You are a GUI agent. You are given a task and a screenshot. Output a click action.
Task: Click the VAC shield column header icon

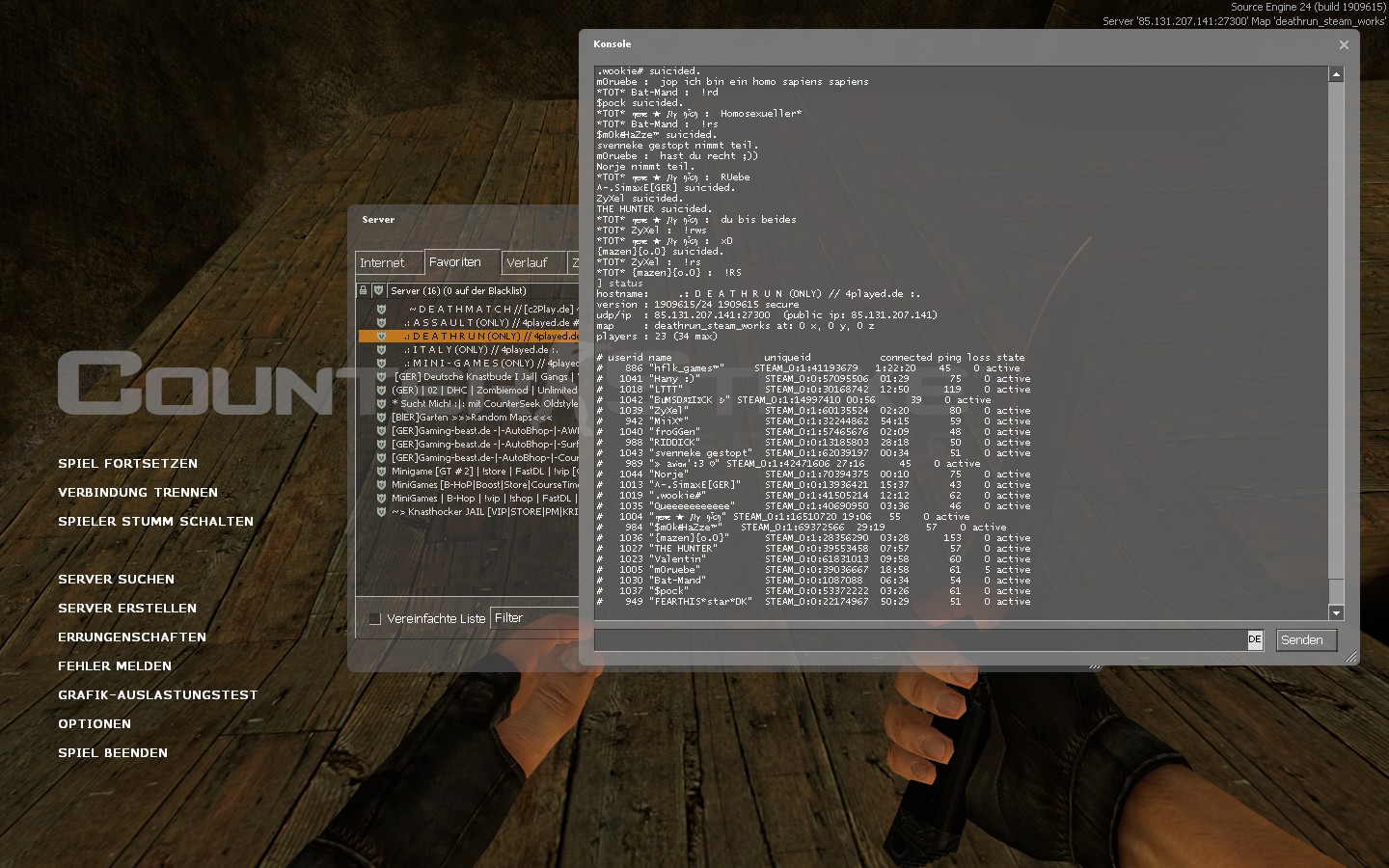pyautogui.click(x=379, y=290)
